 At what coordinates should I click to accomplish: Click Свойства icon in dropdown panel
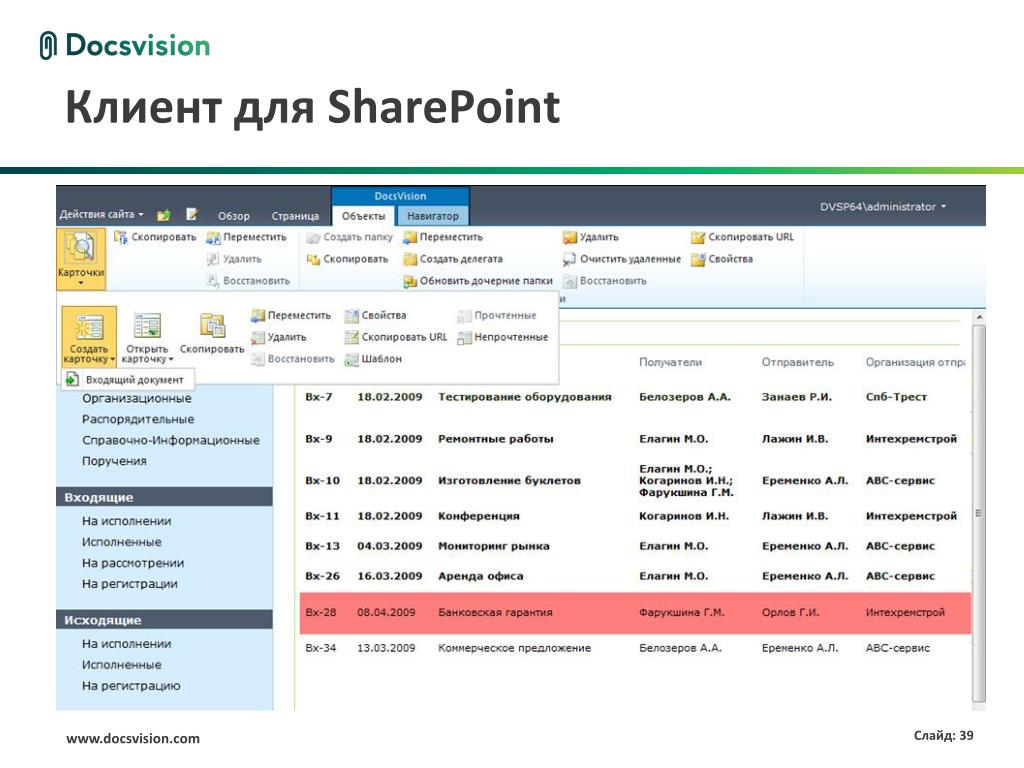coord(352,315)
